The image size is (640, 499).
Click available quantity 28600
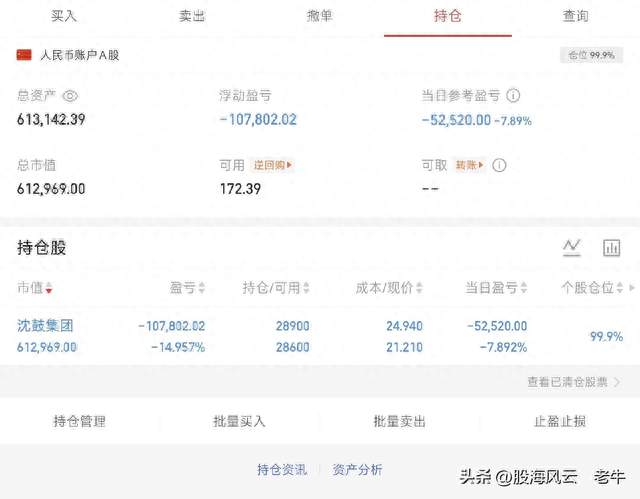pos(293,347)
